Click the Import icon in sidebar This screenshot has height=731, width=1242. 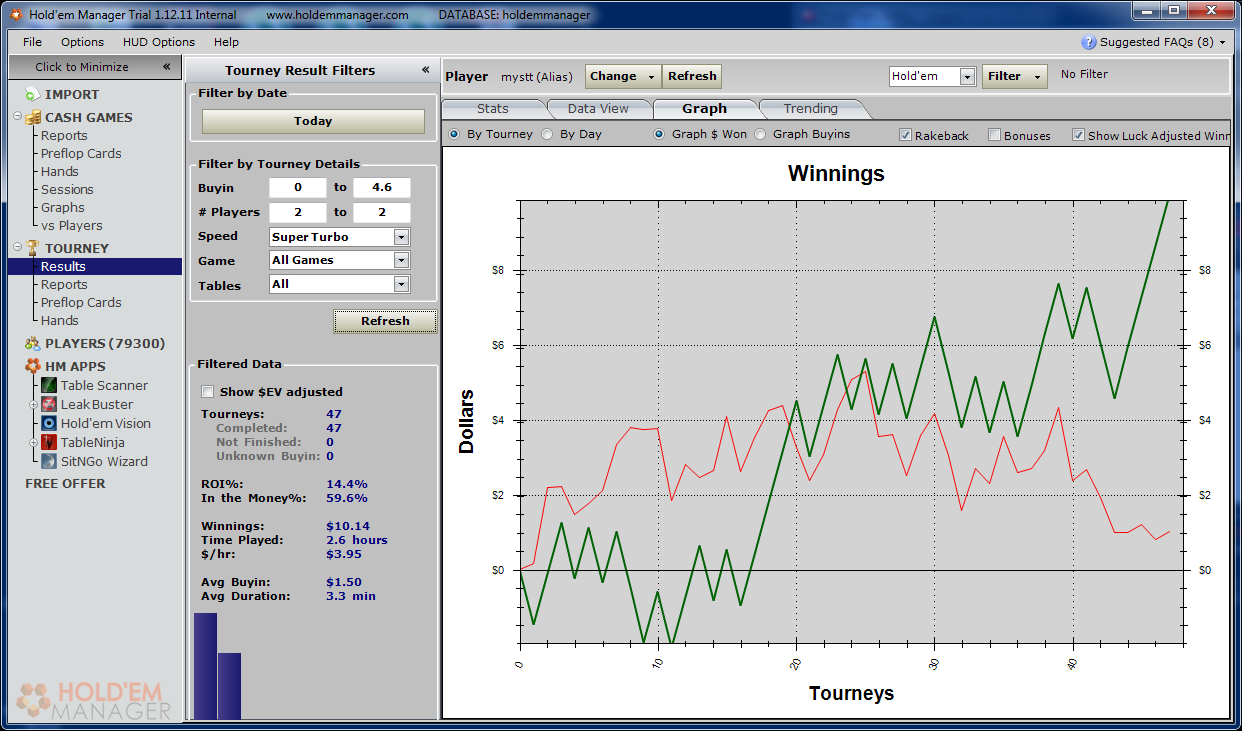coord(32,94)
